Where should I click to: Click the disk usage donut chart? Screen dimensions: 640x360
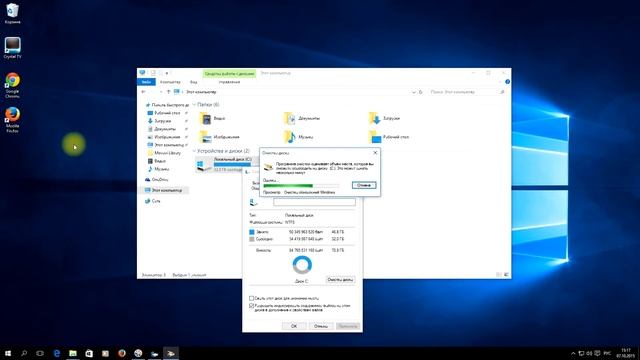coord(302,265)
